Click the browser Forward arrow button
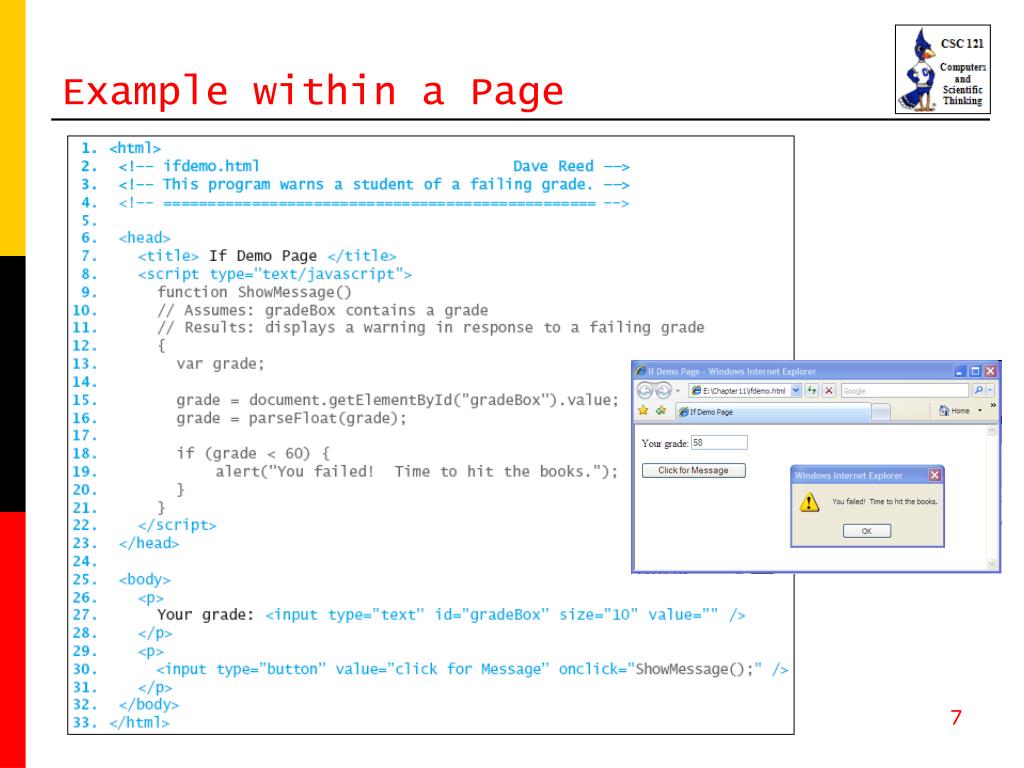Viewport: 1024px width, 768px height. click(x=663, y=391)
